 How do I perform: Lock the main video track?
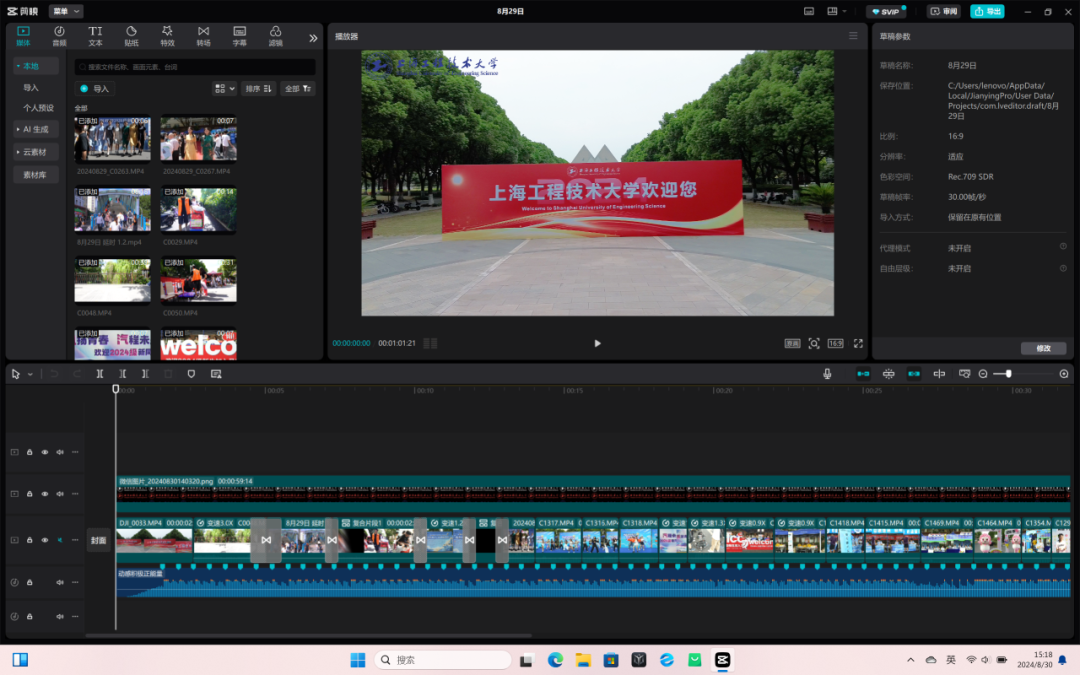click(x=30, y=541)
